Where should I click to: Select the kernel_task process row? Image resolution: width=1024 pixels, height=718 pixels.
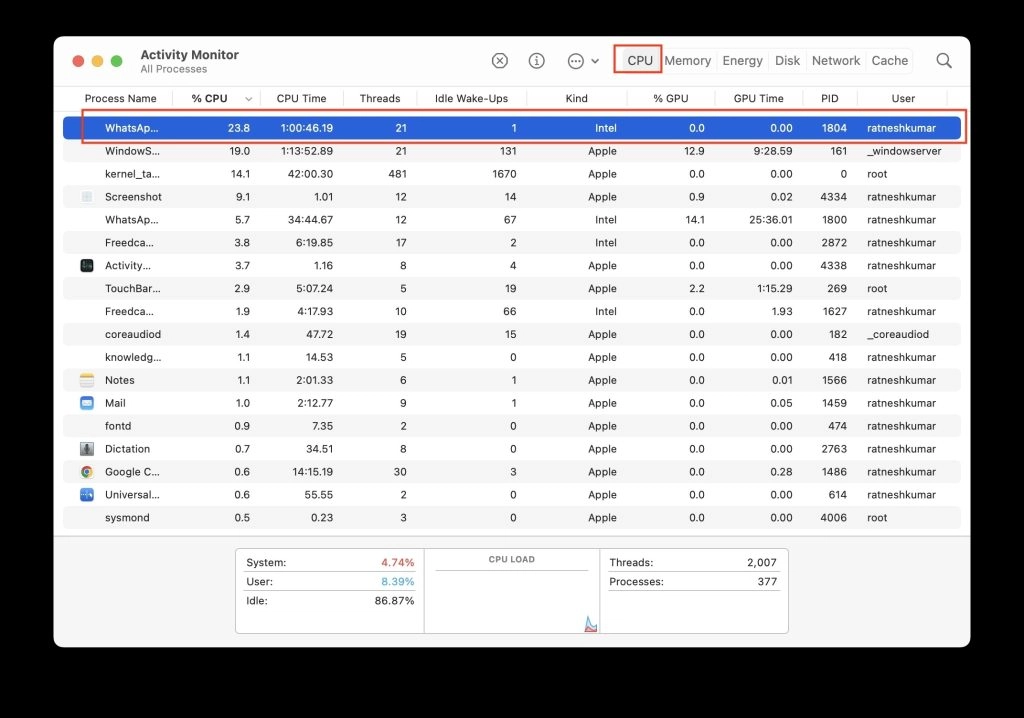[512, 174]
